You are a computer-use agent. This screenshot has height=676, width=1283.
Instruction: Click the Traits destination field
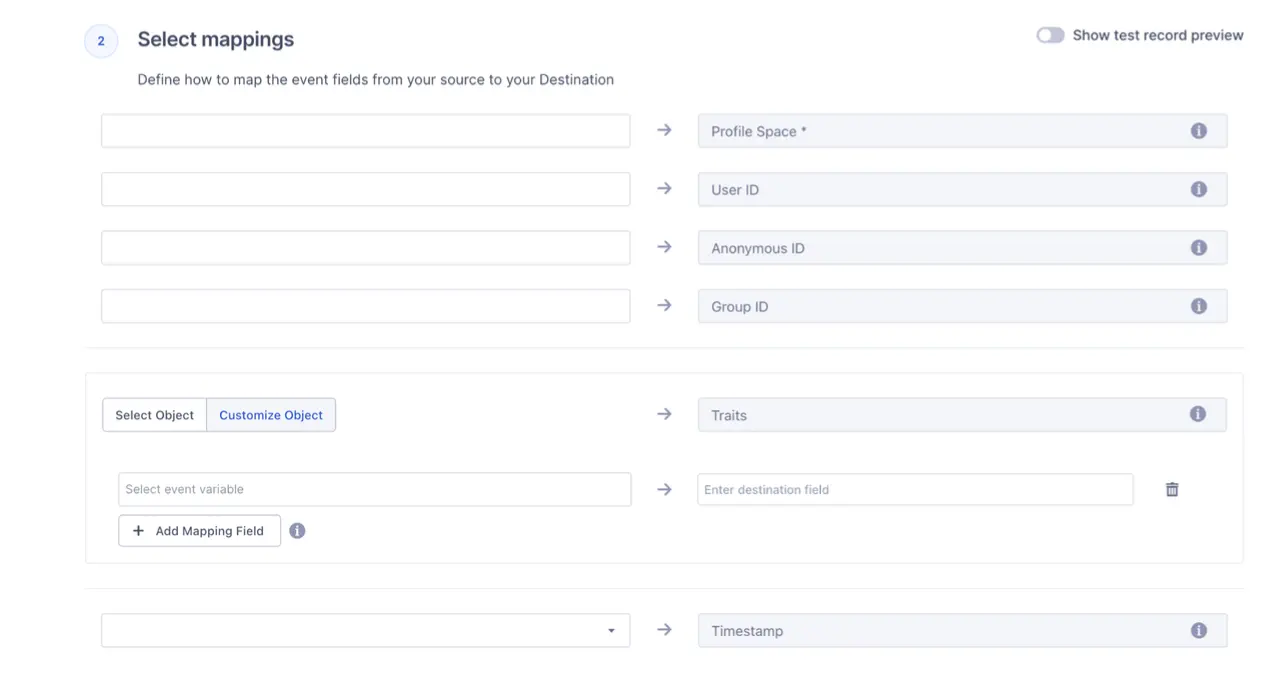pos(962,414)
